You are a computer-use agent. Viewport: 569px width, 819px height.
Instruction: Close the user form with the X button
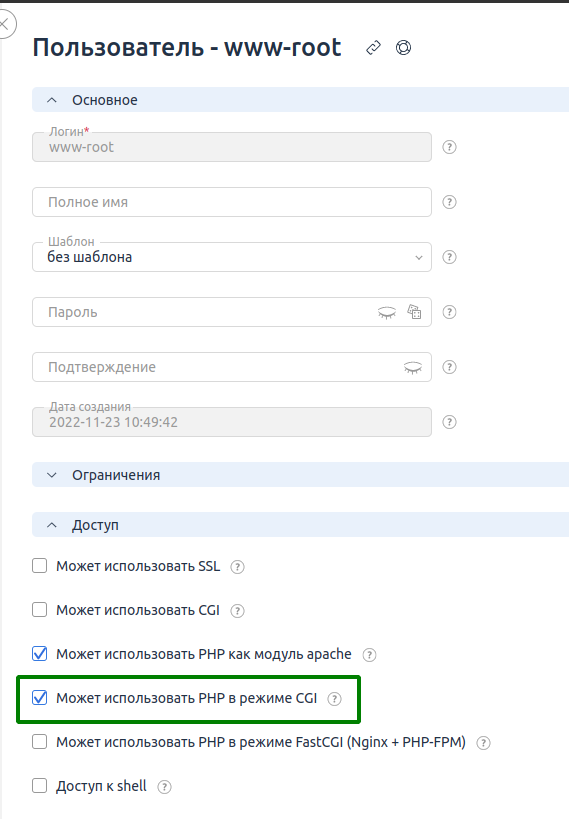coord(4,24)
